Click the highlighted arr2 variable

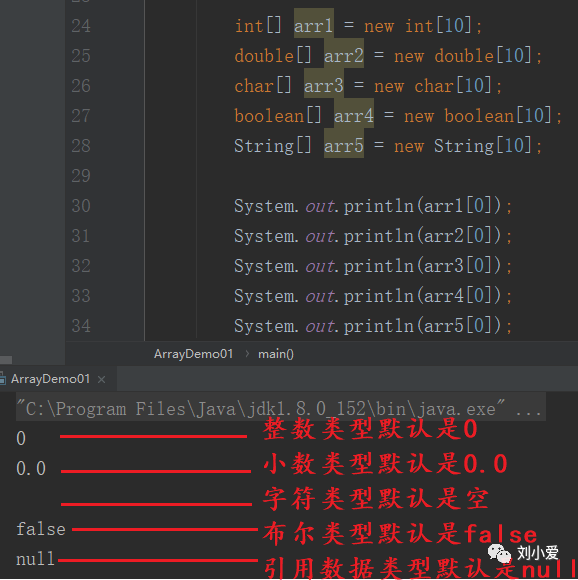coord(344,56)
